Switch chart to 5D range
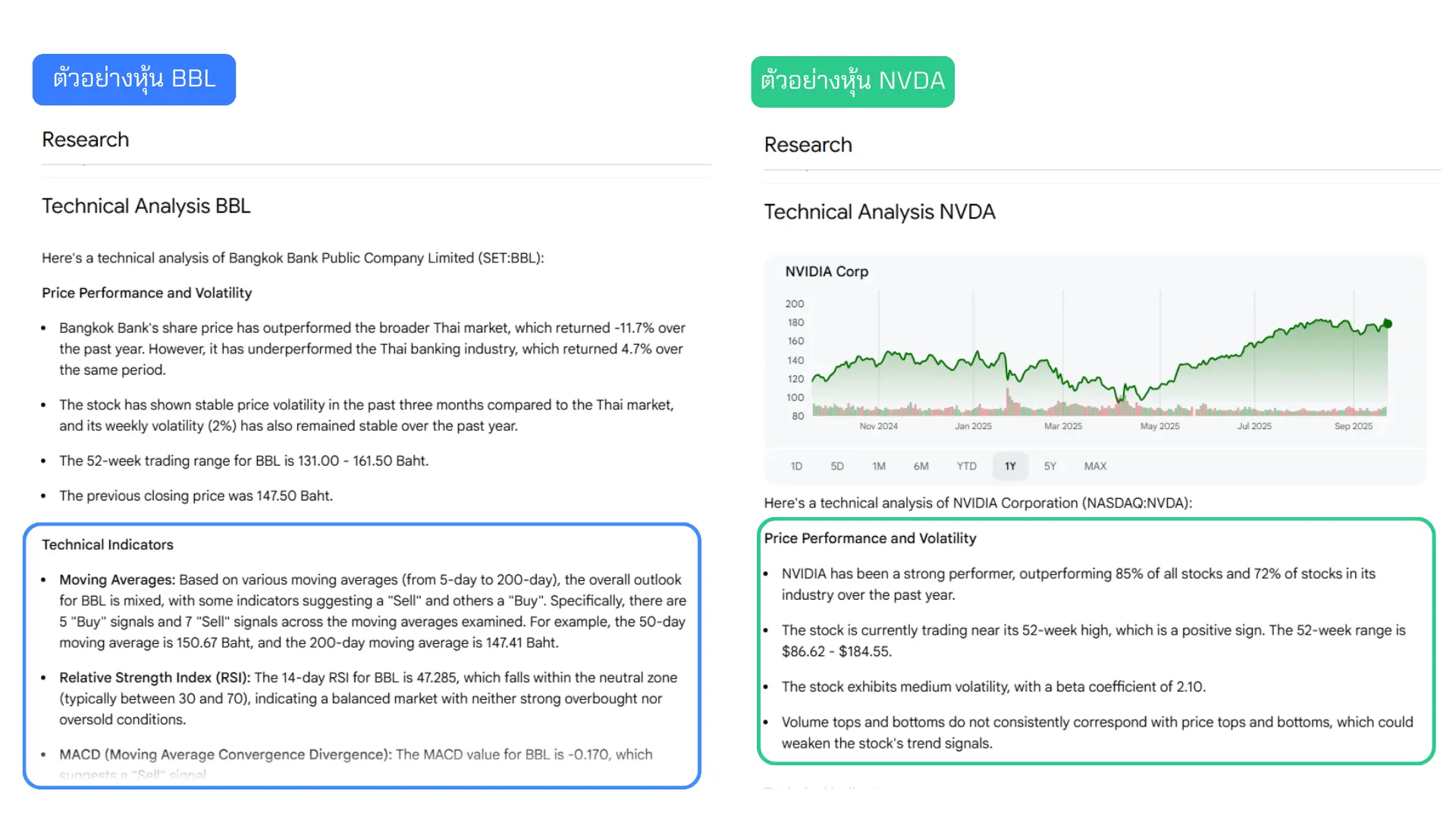Viewport: 1456px width, 819px height. pos(837,466)
